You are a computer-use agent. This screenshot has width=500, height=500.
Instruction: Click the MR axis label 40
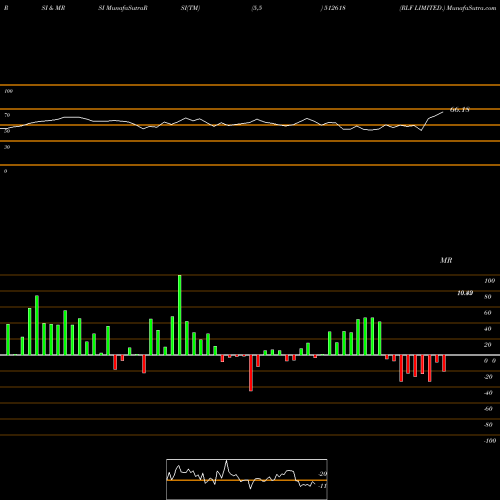click(488, 329)
